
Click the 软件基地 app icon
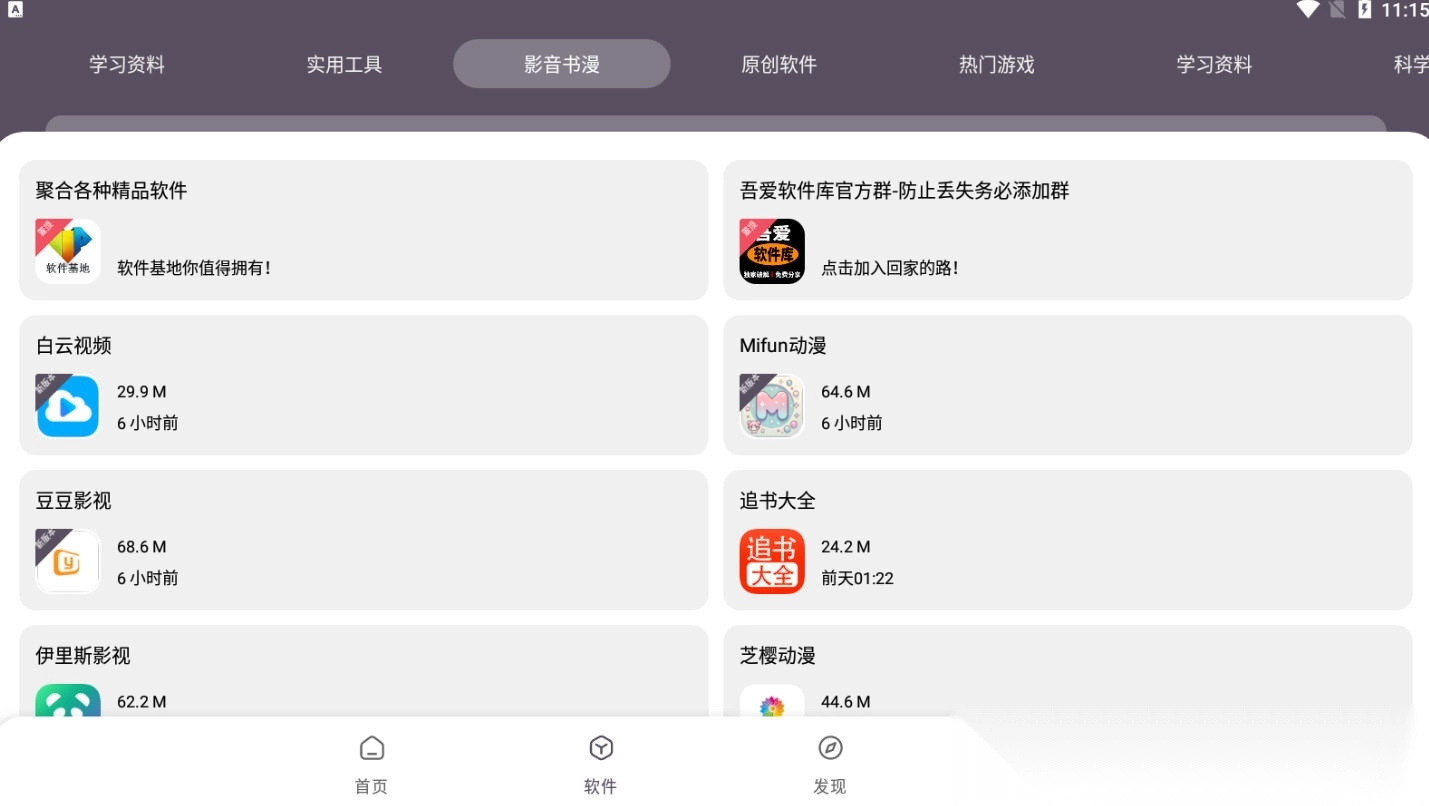click(66, 250)
